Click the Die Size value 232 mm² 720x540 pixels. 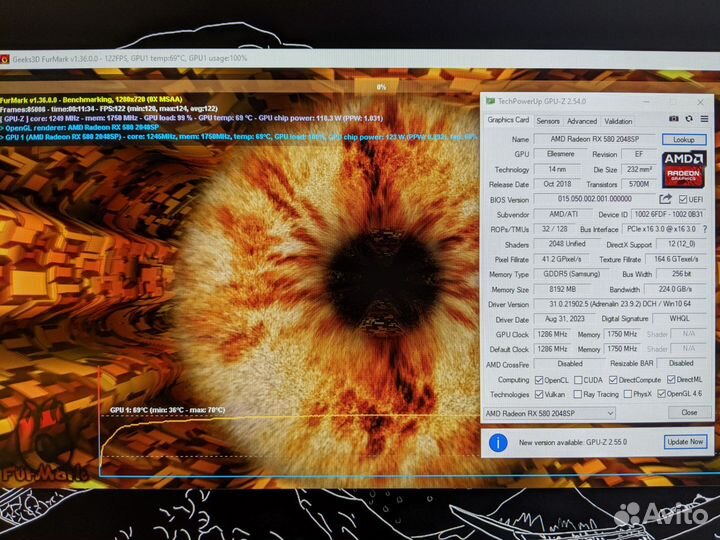(x=639, y=169)
